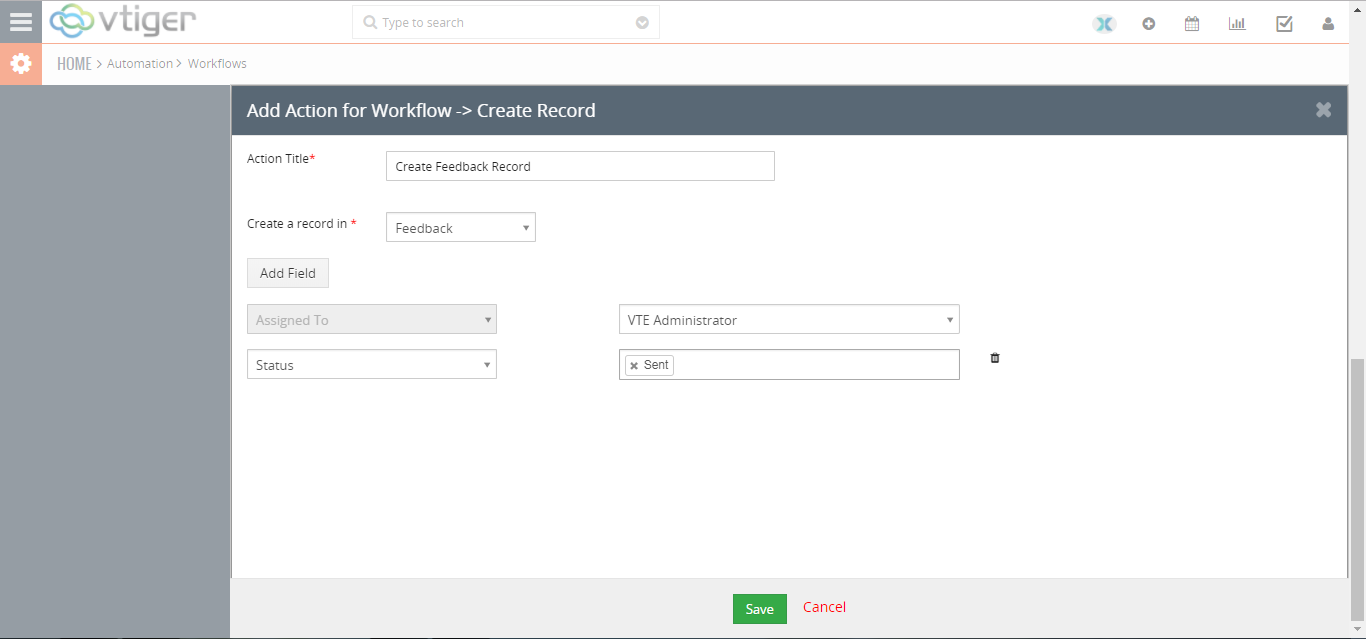Save the workflow action
Screen dimensions: 1366x639
click(760, 609)
